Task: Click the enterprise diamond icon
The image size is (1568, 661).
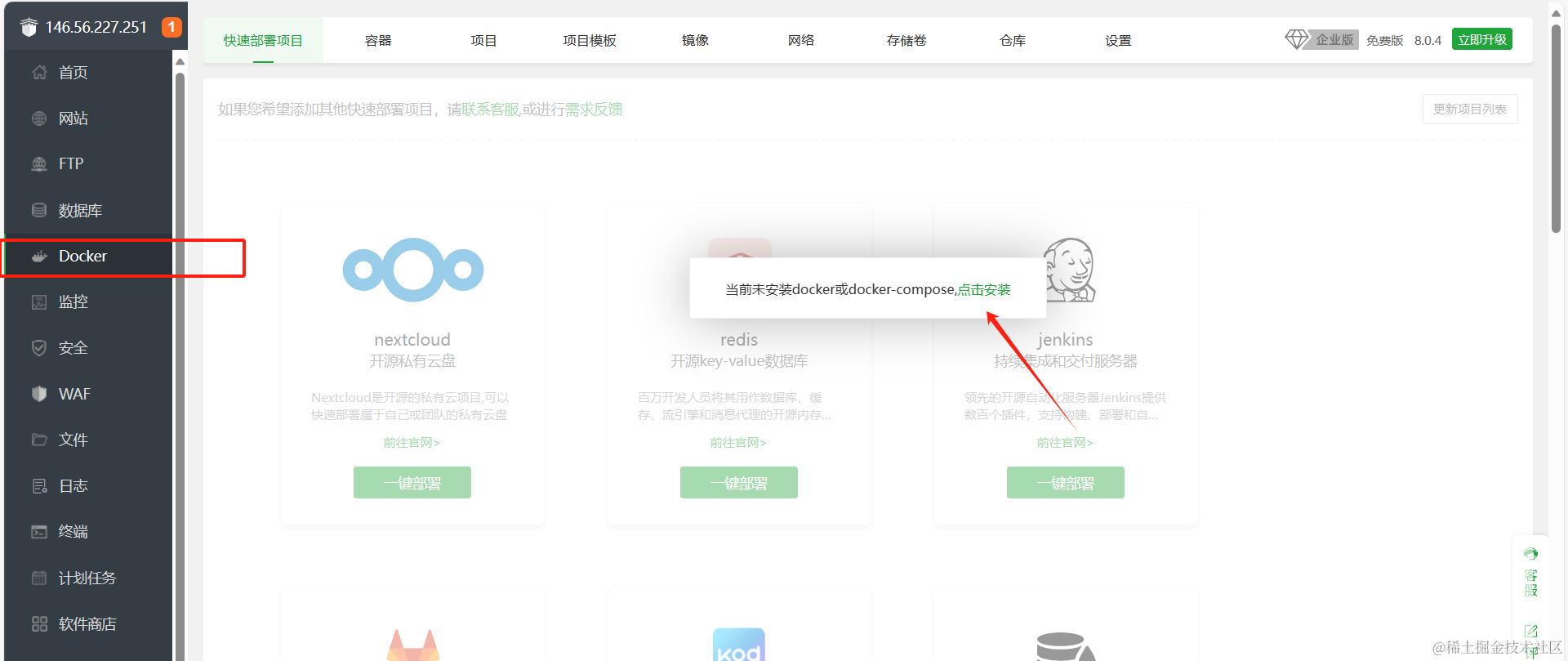Action: 1296,39
